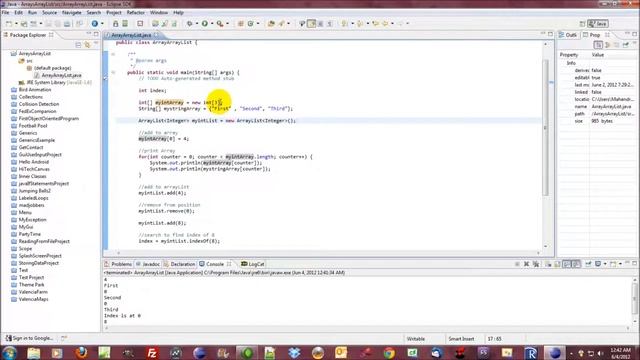Click the Back navigation arrow icon
This screenshot has width=640, height=360.
click(x=385, y=24)
